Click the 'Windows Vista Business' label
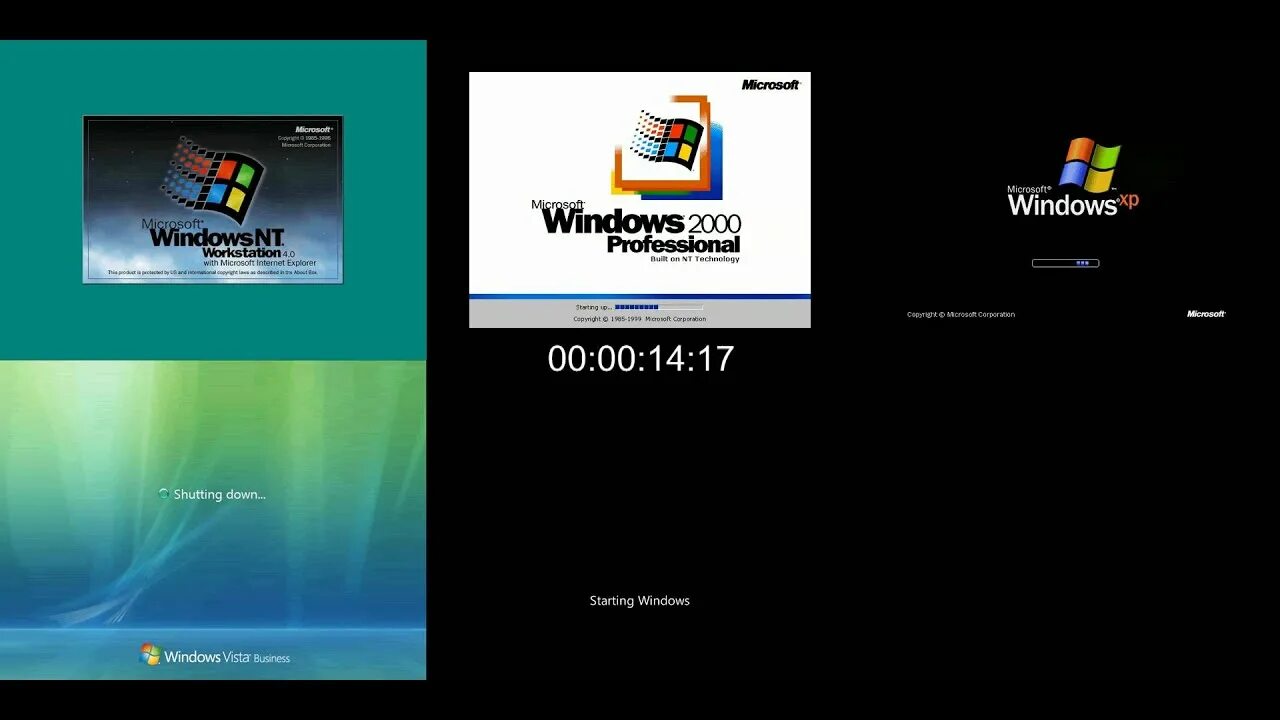1280x720 pixels. pyautogui.click(x=227, y=657)
